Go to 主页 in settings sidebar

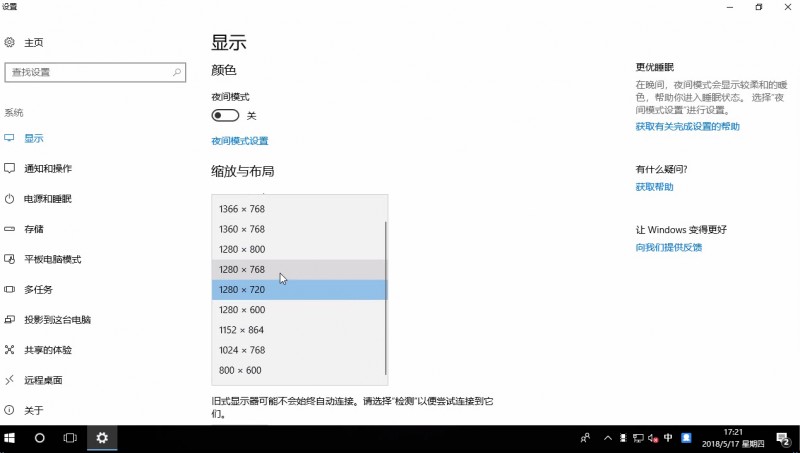(x=34, y=43)
